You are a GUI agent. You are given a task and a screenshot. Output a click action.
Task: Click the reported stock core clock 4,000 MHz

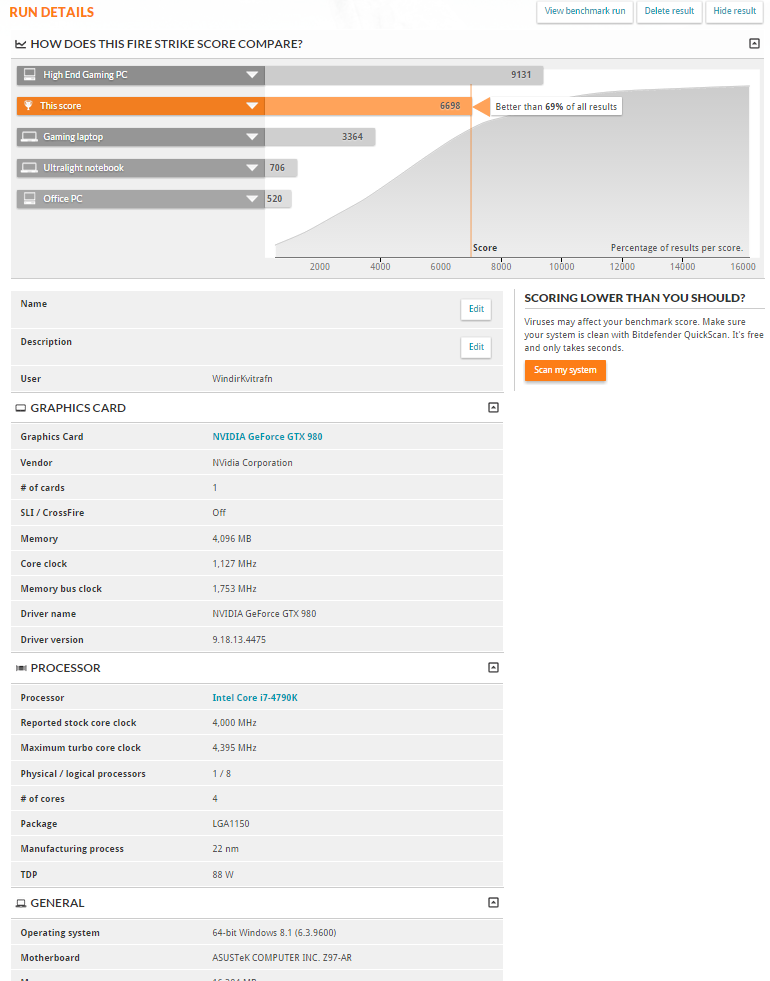[x=234, y=723]
